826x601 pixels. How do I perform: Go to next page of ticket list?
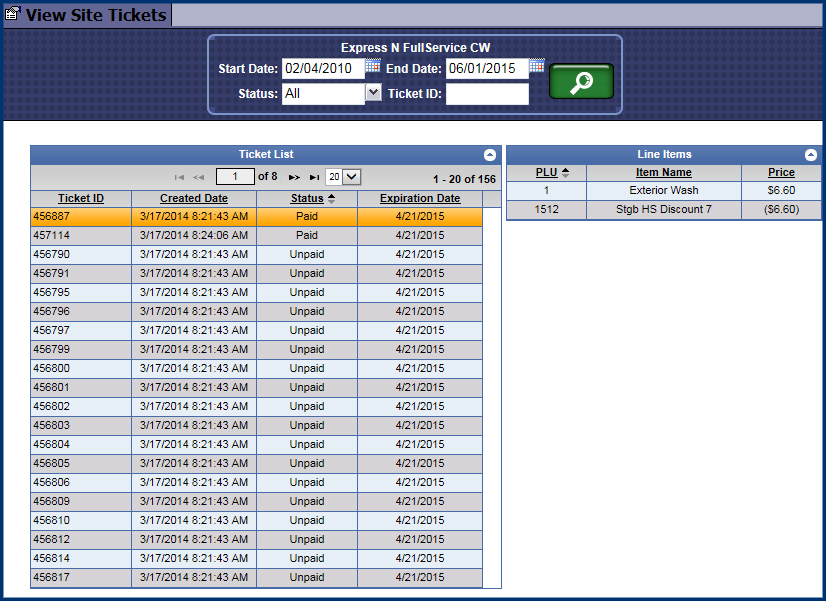coord(294,177)
